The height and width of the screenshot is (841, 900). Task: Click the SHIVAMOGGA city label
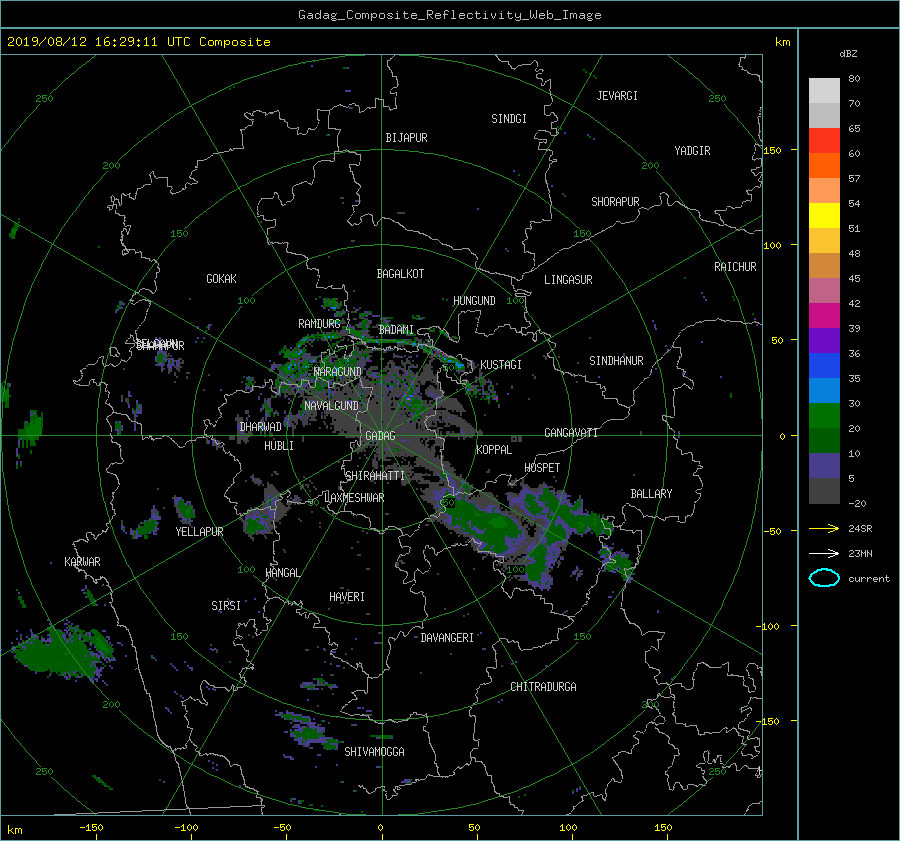(x=374, y=751)
